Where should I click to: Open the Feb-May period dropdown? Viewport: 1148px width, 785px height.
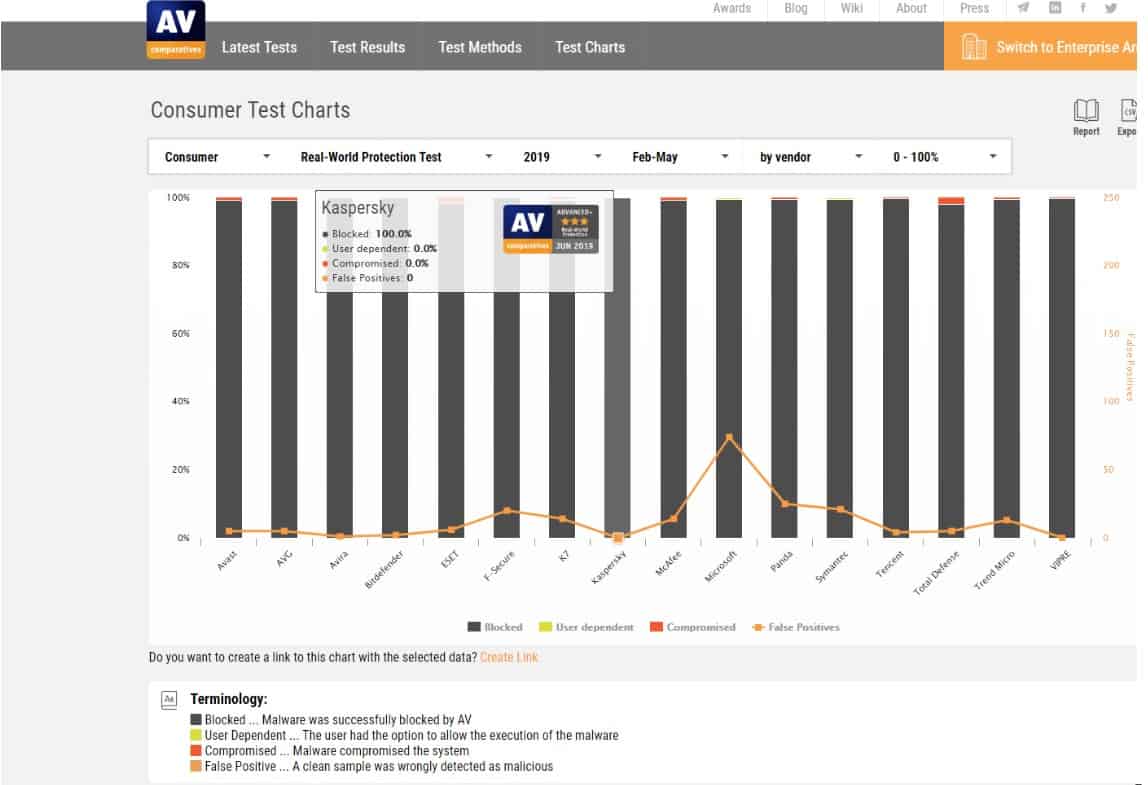tap(680, 157)
